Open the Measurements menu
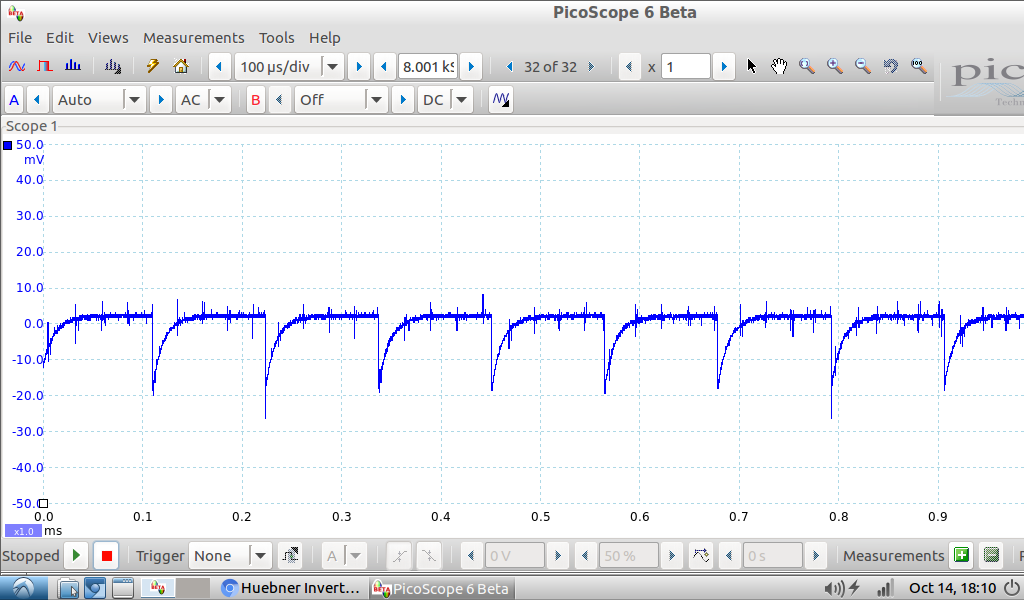 coord(193,37)
